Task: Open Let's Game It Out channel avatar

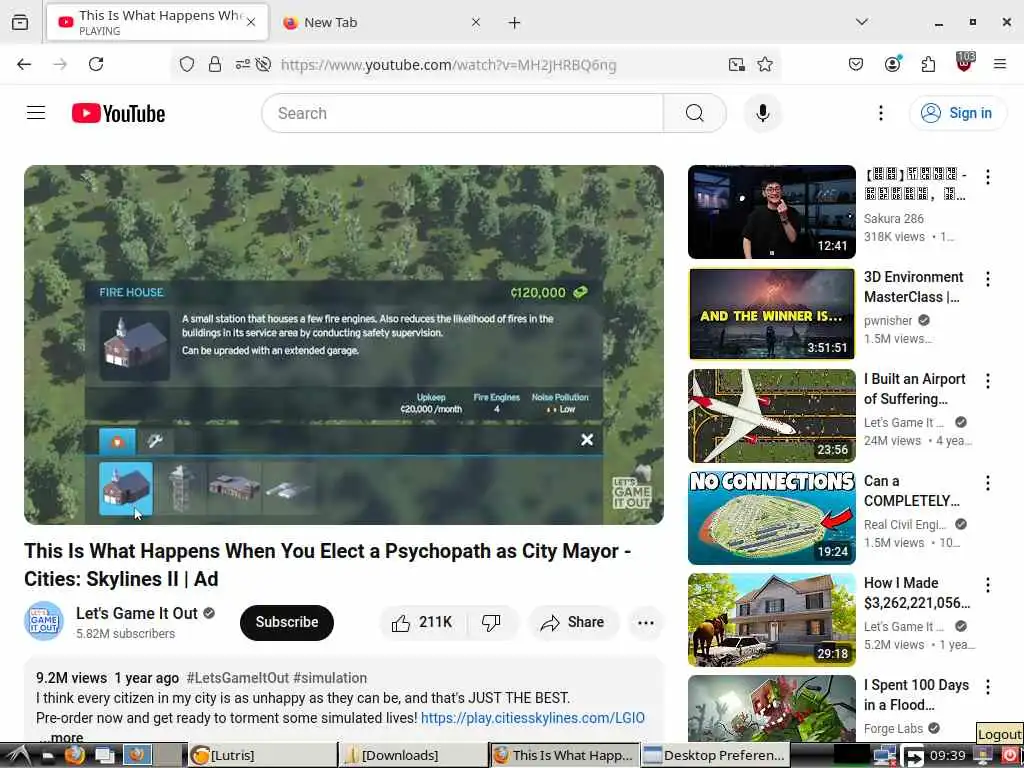Action: point(44,621)
